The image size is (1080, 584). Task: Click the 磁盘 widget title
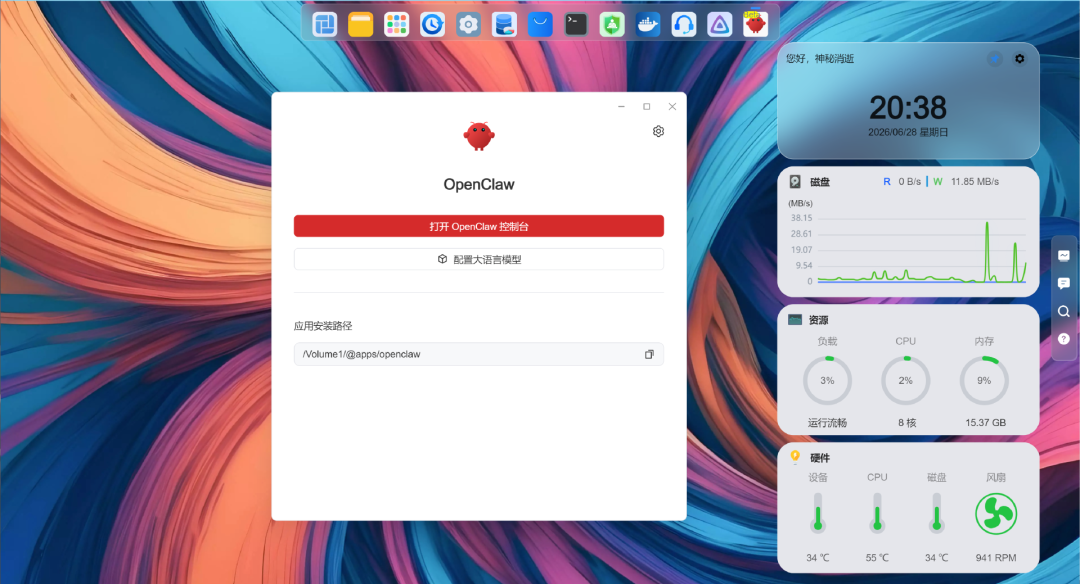pos(820,182)
